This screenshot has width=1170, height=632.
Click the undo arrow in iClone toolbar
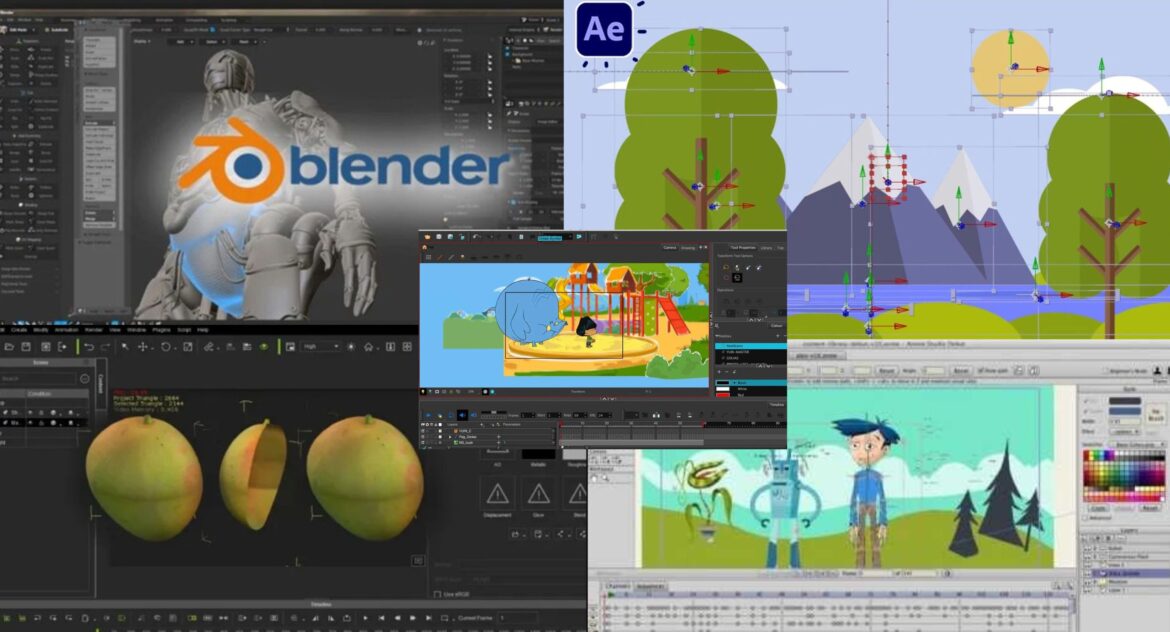click(x=89, y=346)
